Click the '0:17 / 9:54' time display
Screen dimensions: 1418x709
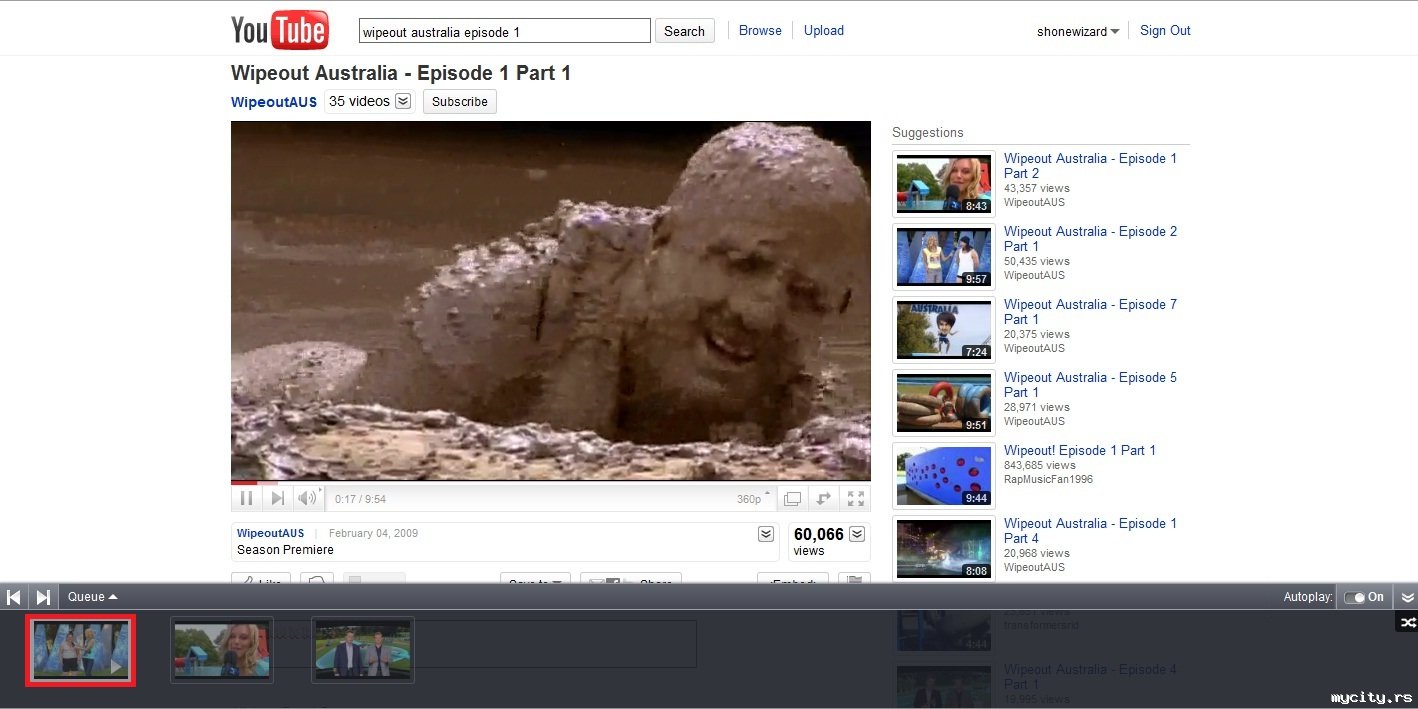click(360, 499)
